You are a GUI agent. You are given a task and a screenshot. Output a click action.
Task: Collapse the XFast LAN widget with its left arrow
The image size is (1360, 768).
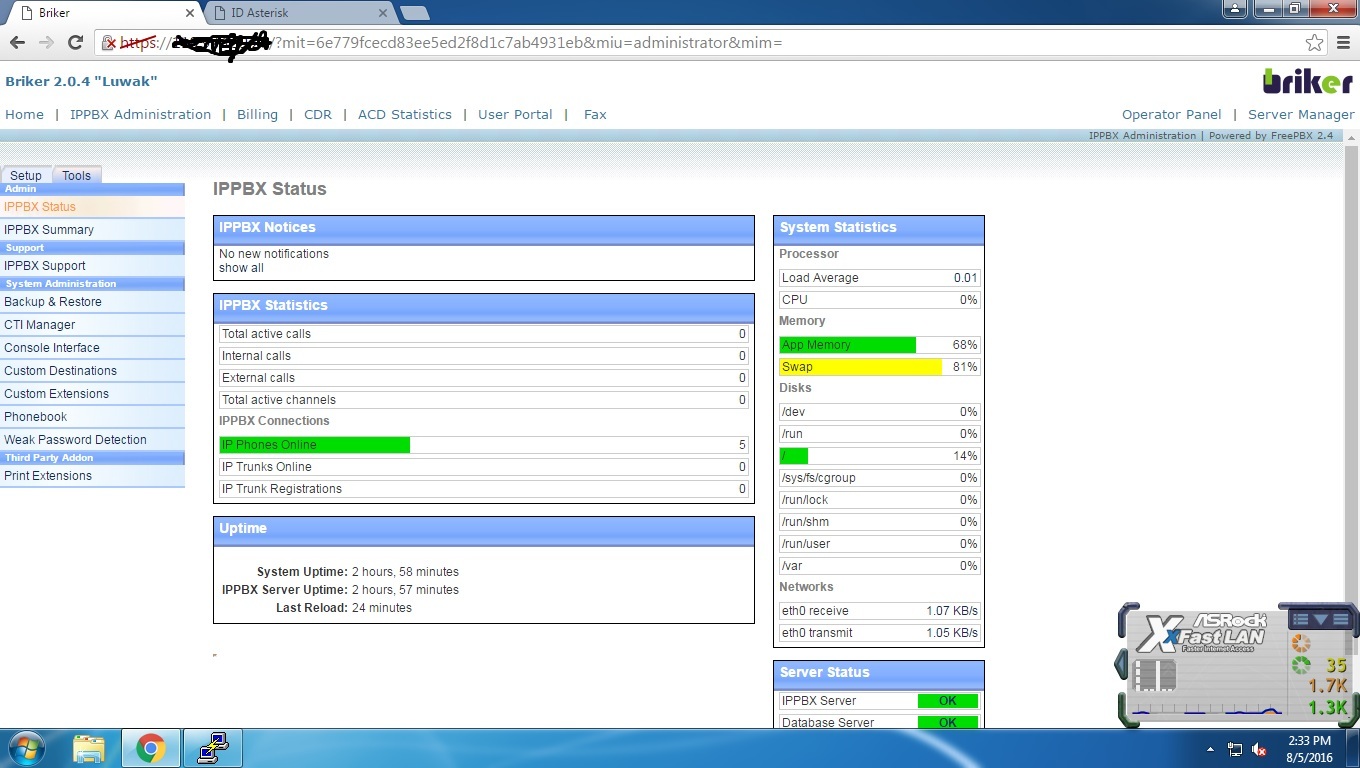coord(1122,663)
